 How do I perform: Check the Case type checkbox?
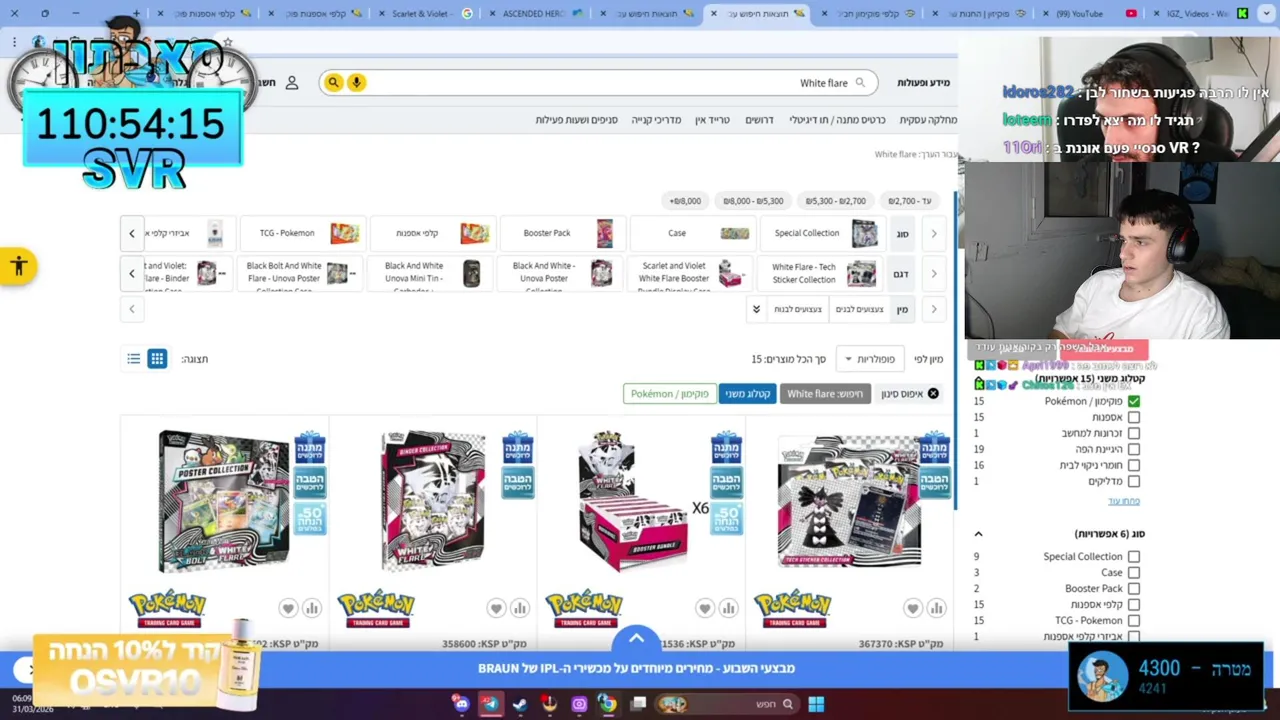(x=1133, y=573)
